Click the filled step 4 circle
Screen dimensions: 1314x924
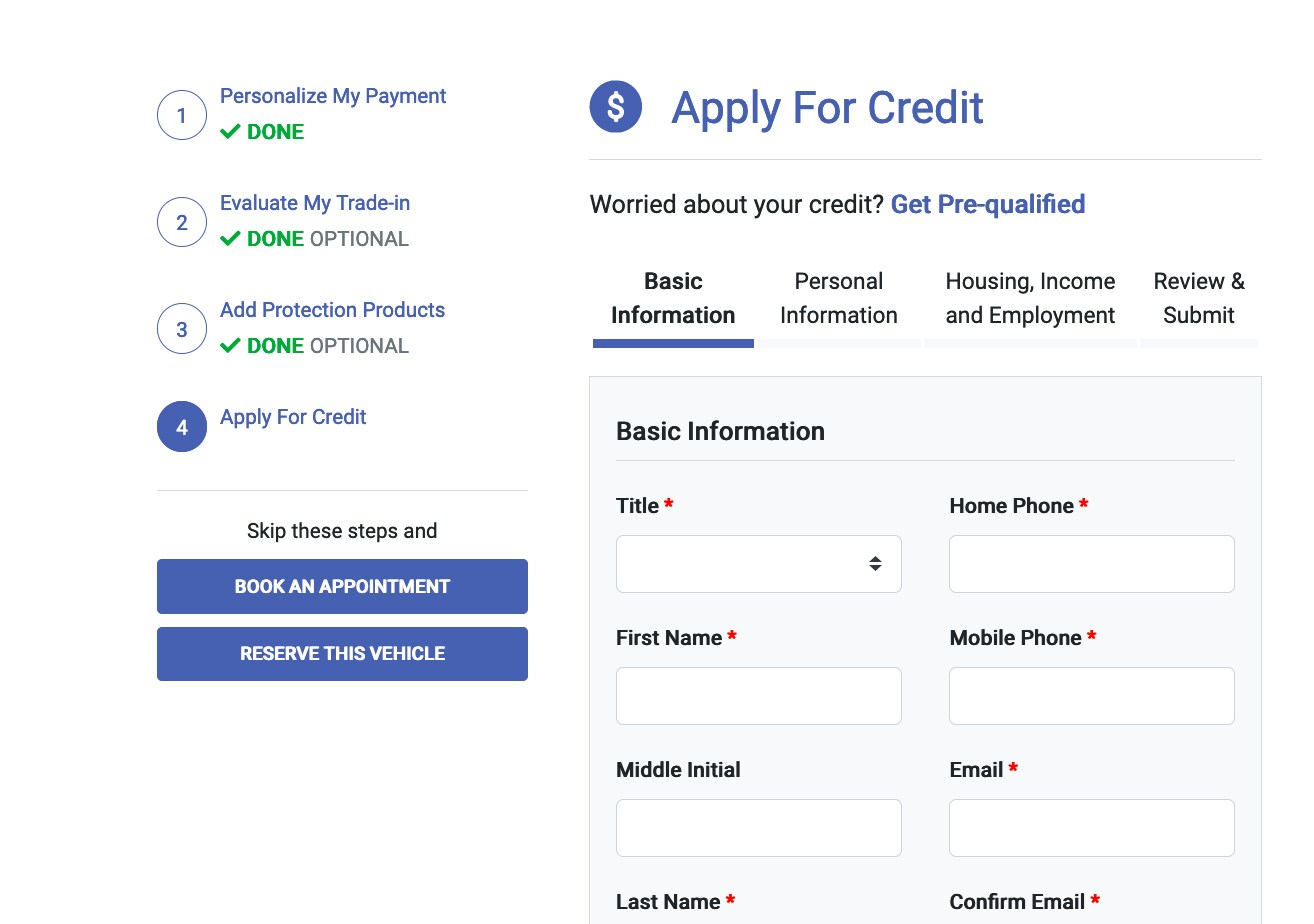click(x=182, y=427)
